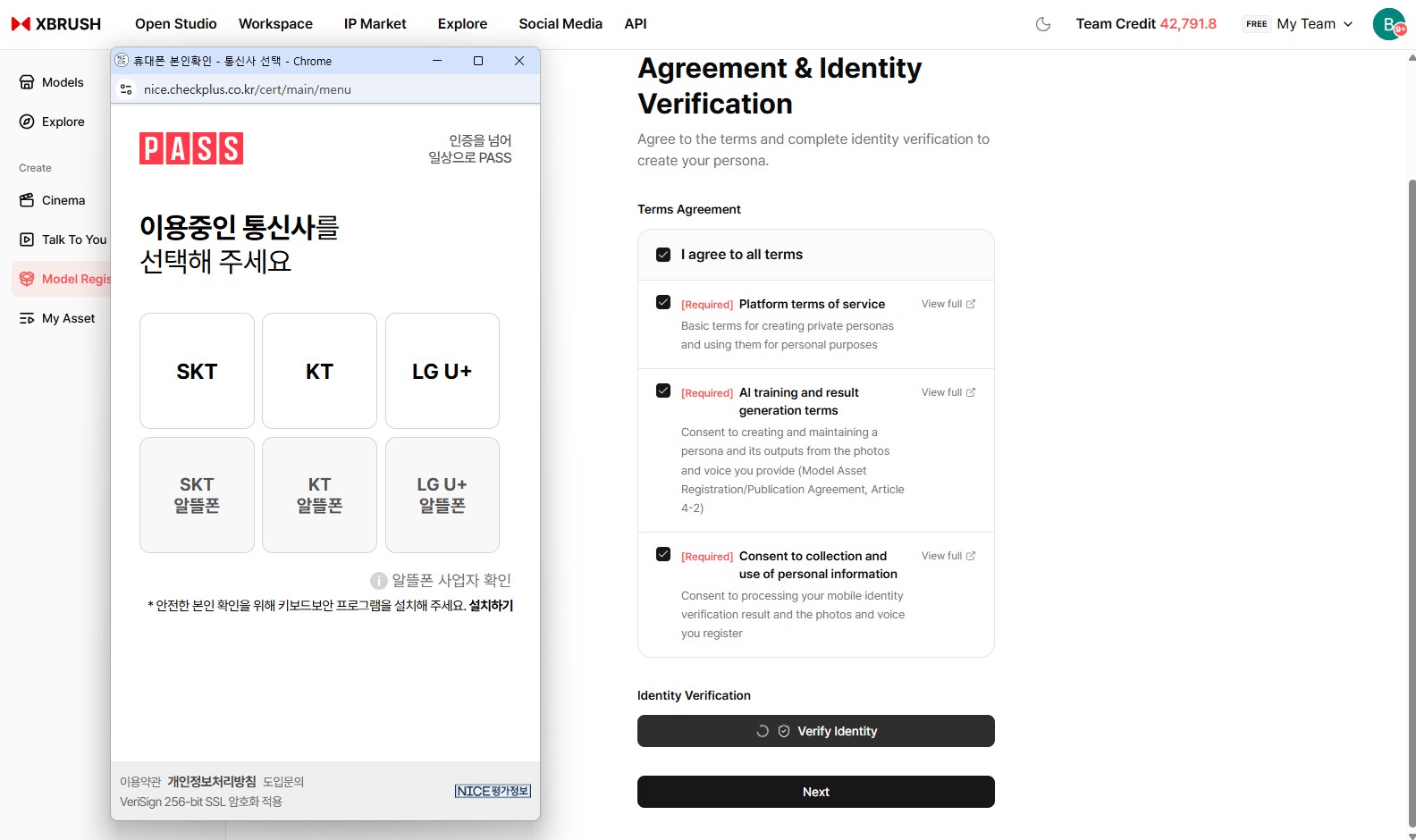Click the info icon beside 알뜰폰 사업자 확인
The height and width of the screenshot is (840, 1416).
click(x=379, y=581)
